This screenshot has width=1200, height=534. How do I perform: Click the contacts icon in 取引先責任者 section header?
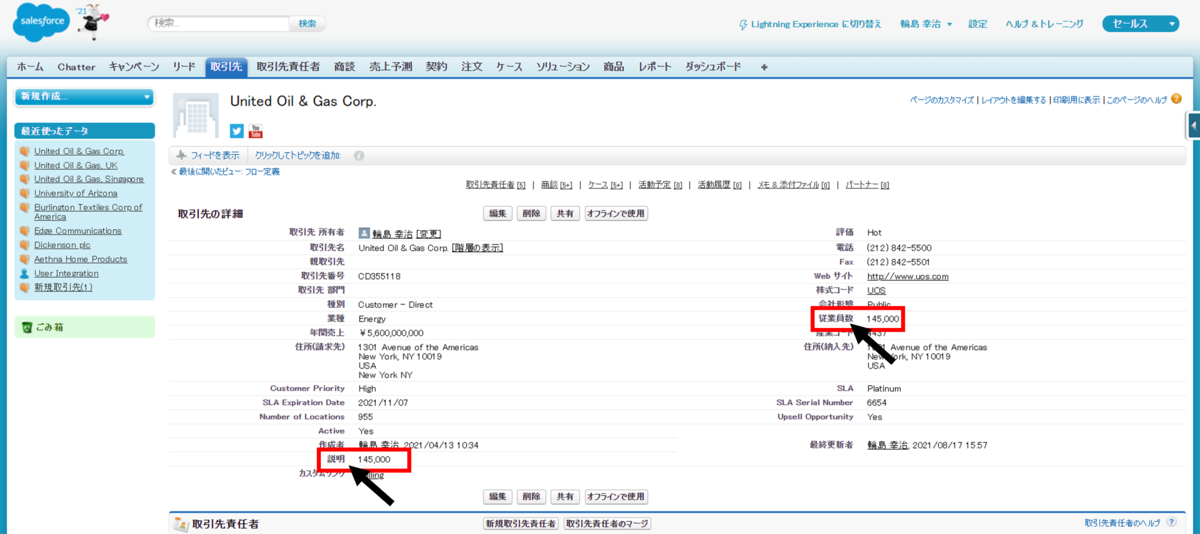tap(181, 524)
